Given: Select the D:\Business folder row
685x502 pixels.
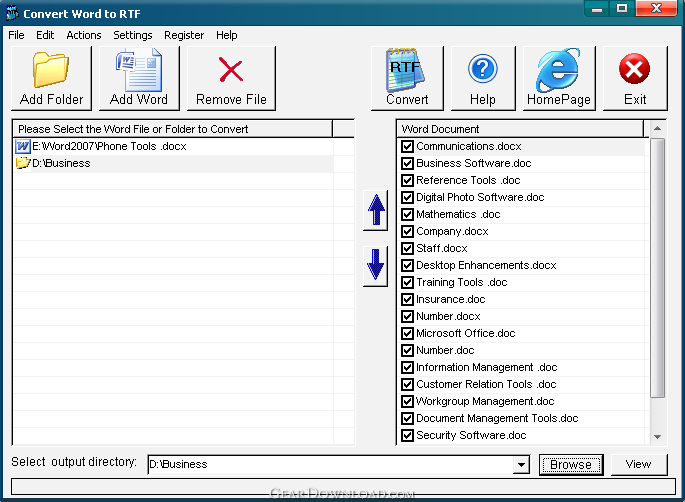Looking at the screenshot, I should pyautogui.click(x=173, y=163).
